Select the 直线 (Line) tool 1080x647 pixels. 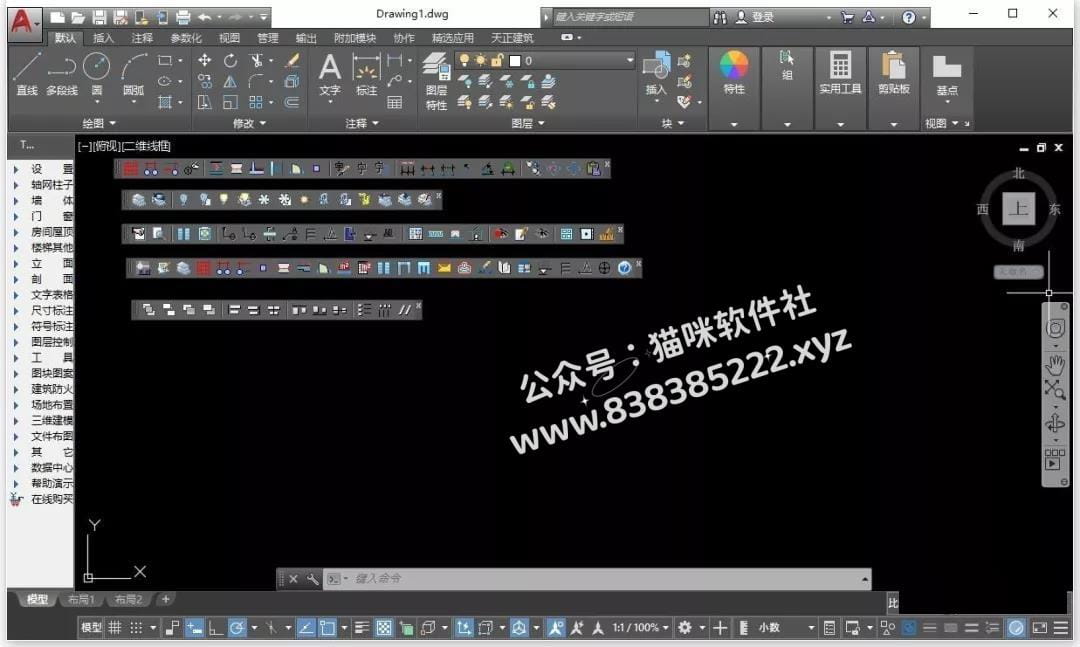[x=27, y=74]
